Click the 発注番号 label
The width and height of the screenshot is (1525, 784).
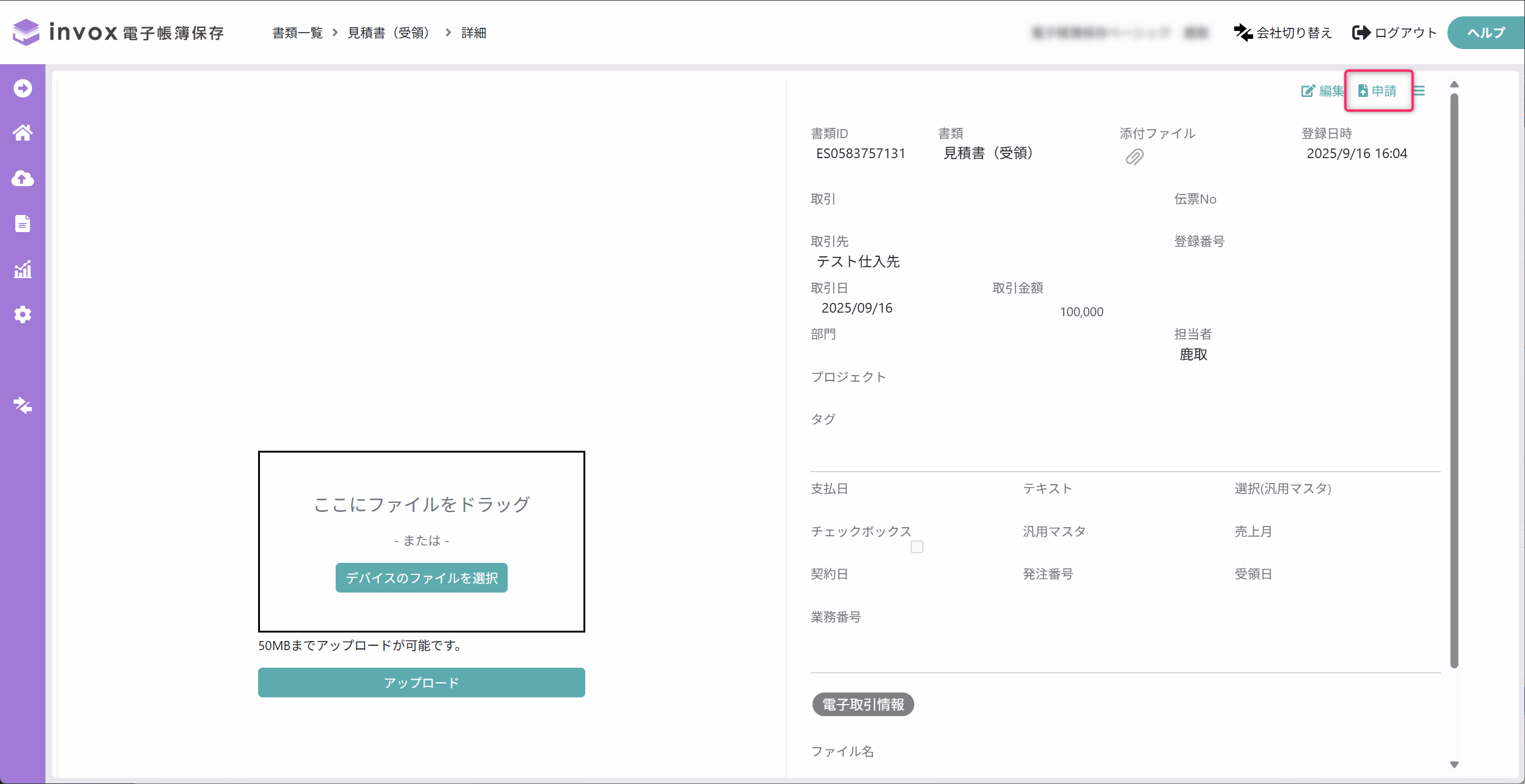[x=1048, y=574]
